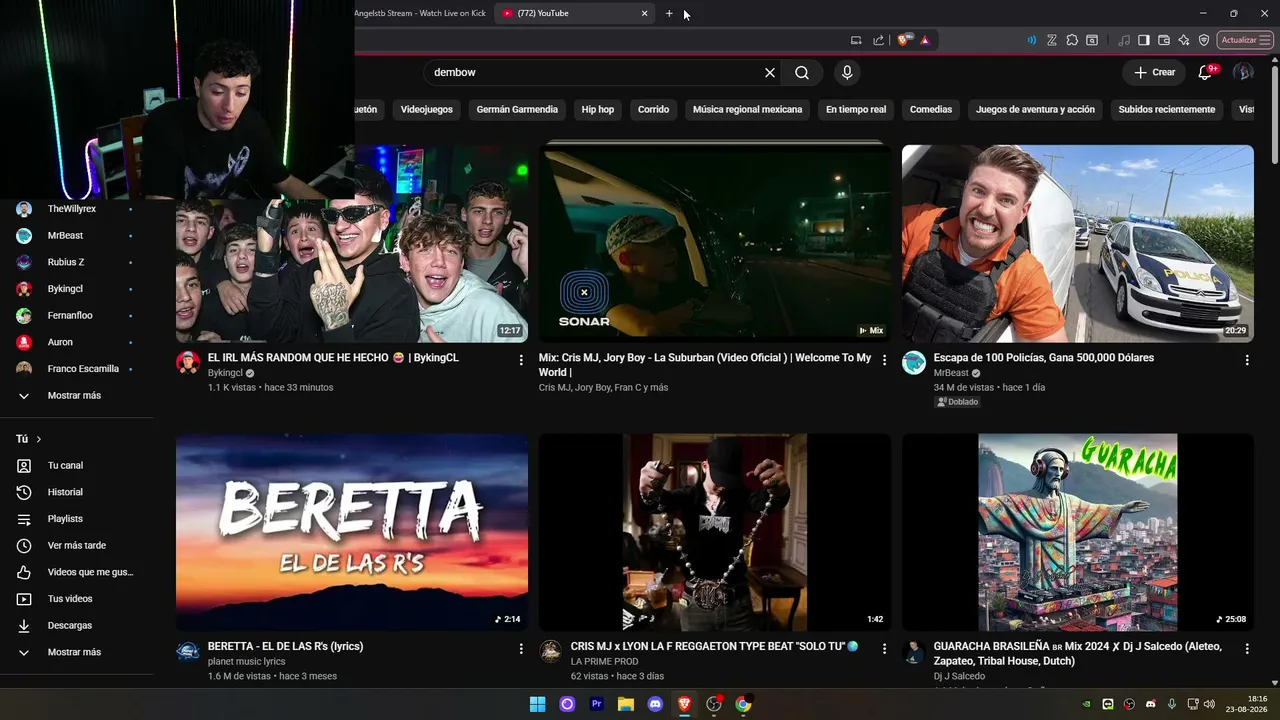Open options menu for EL IRL MÁS RANDOM video
Image resolution: width=1280 pixels, height=720 pixels.
(521, 359)
